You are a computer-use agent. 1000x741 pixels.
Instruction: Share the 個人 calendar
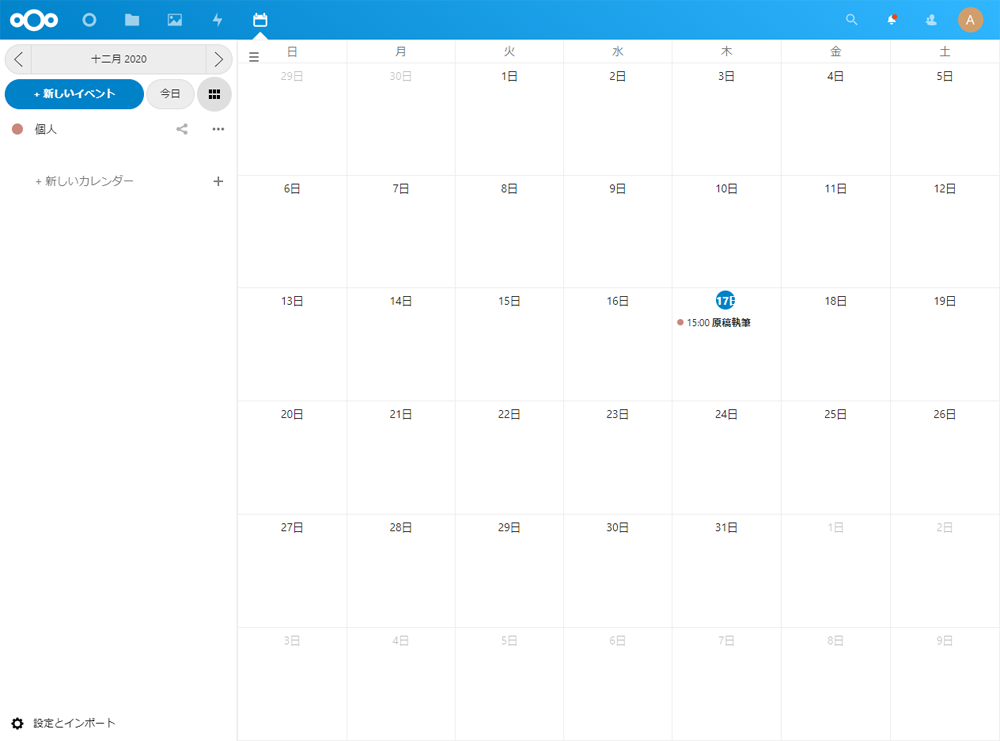click(x=182, y=129)
